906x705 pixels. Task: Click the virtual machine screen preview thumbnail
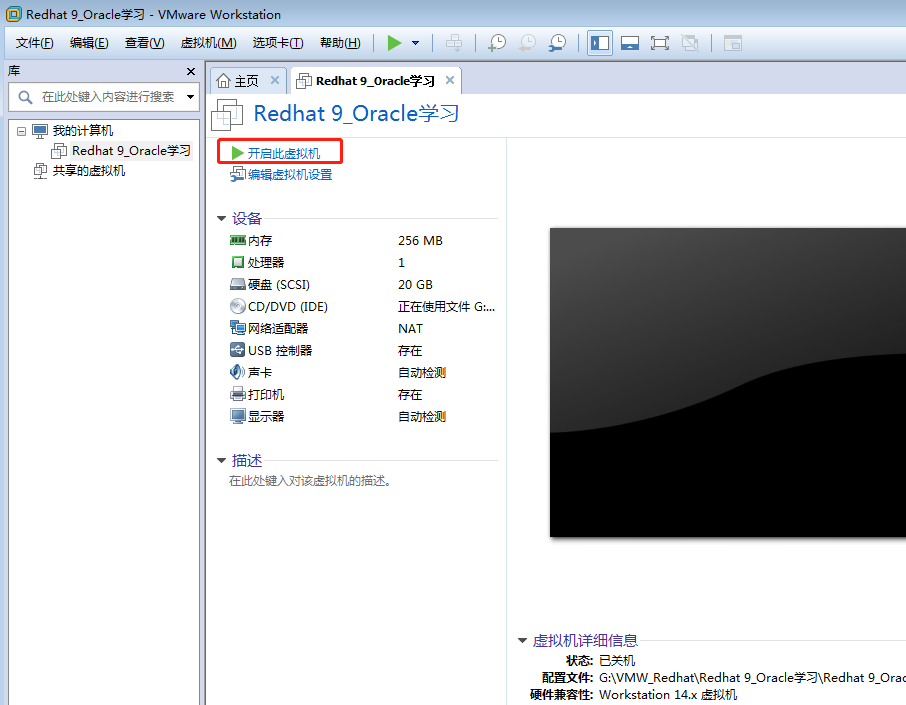[x=727, y=383]
